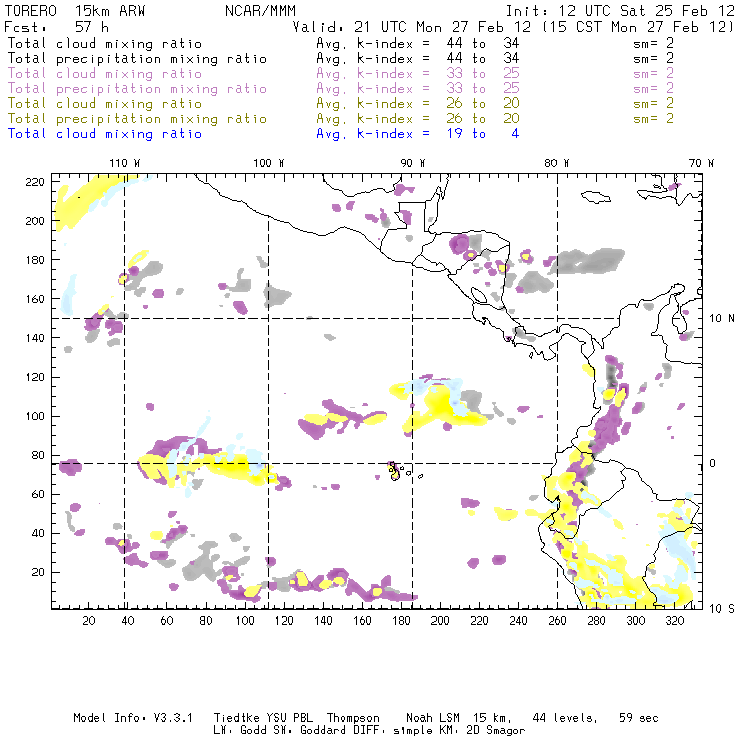Select "260" on the horizontal axis
This screenshot has height=740, width=740.
557,621
